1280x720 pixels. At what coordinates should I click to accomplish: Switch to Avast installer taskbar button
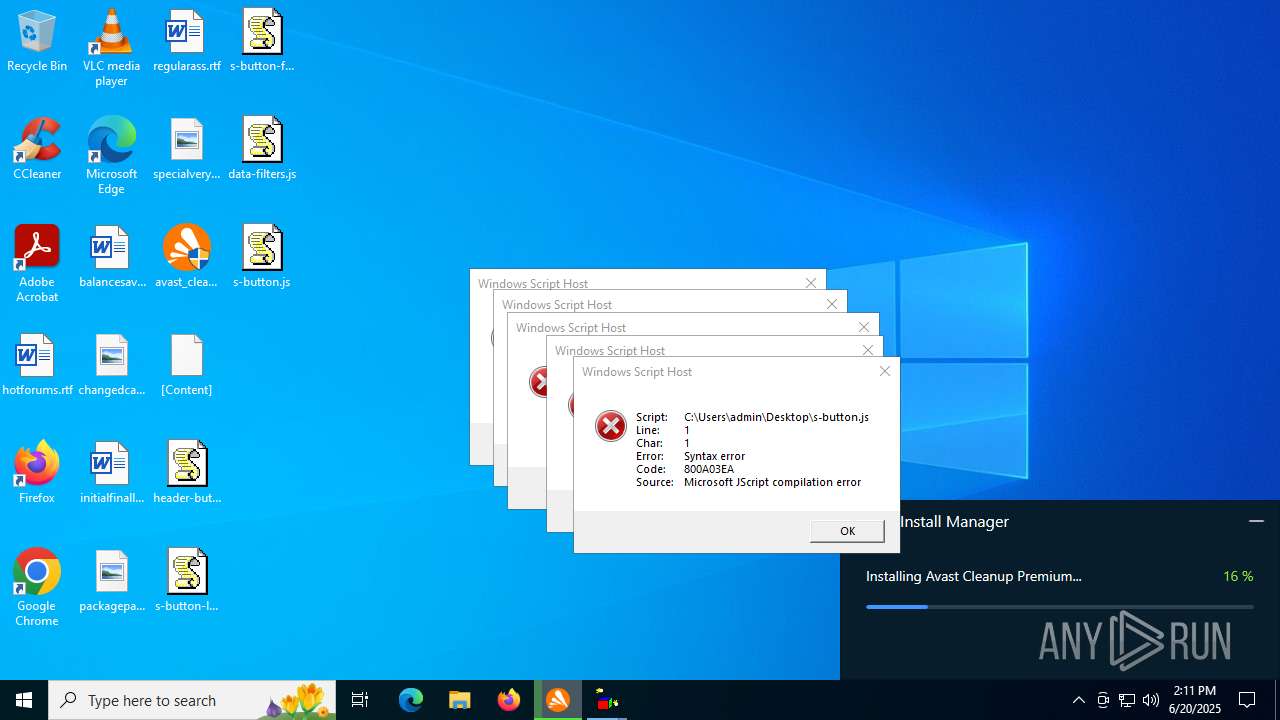[x=558, y=700]
